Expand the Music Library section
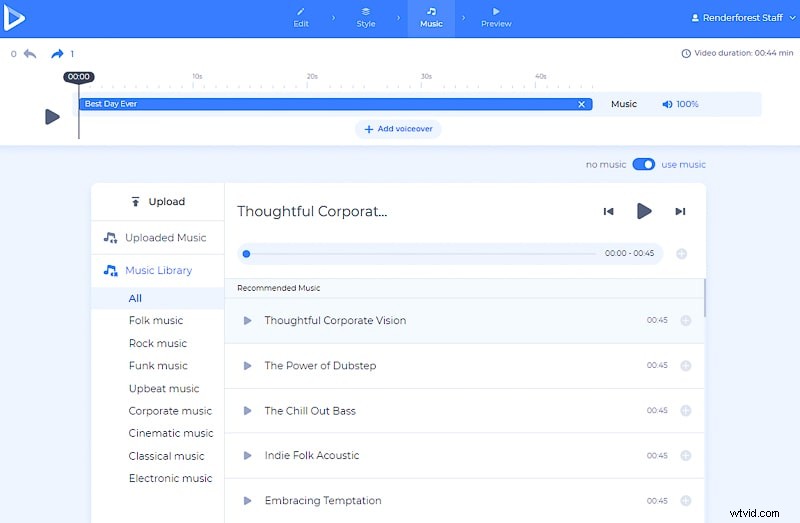This screenshot has width=800, height=523. pos(158,270)
